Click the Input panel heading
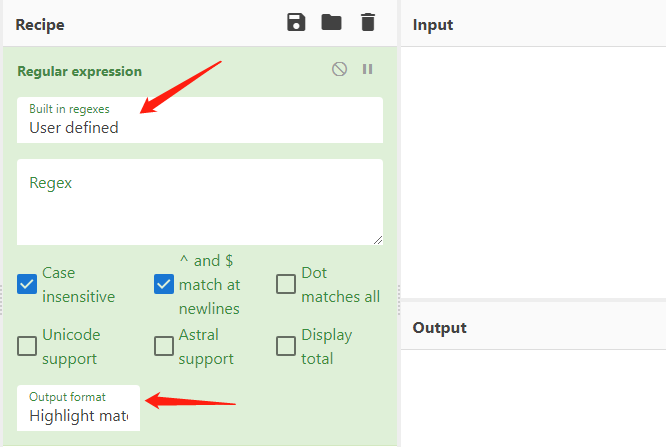666x447 pixels. click(433, 24)
